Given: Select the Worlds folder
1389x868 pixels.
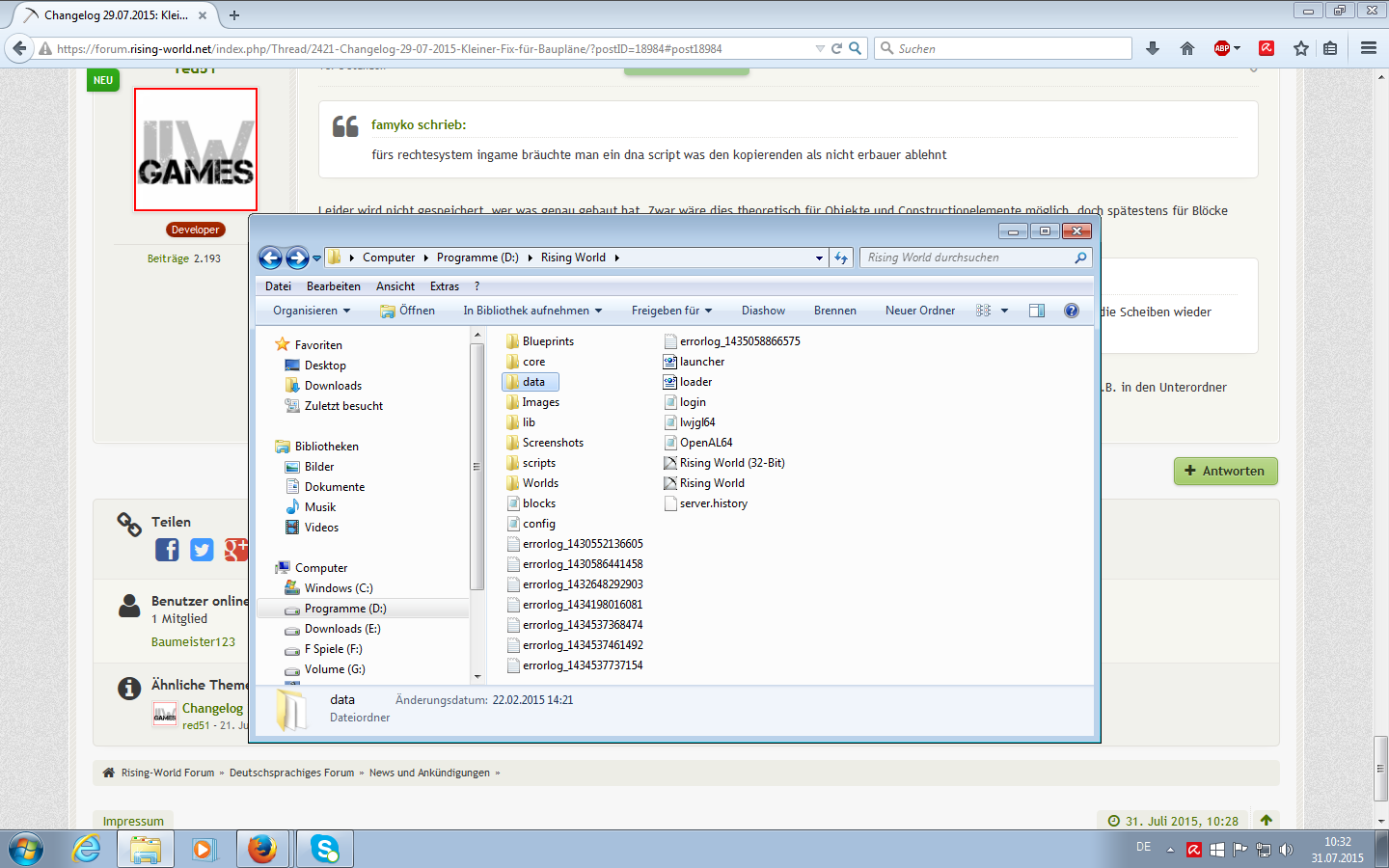Looking at the screenshot, I should click(540, 483).
